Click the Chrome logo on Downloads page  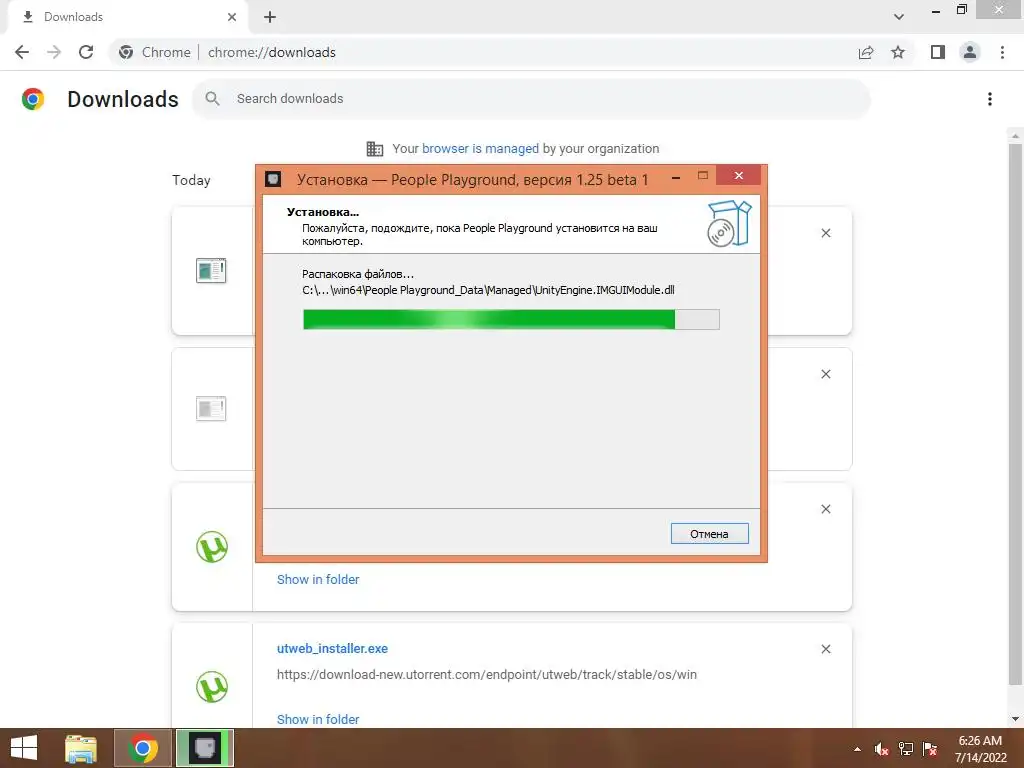33,99
